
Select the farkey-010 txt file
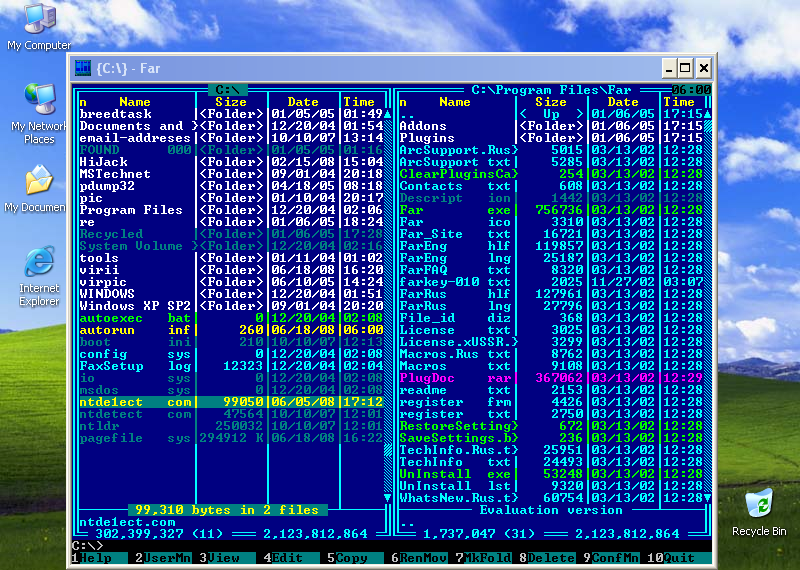[x=551, y=282]
